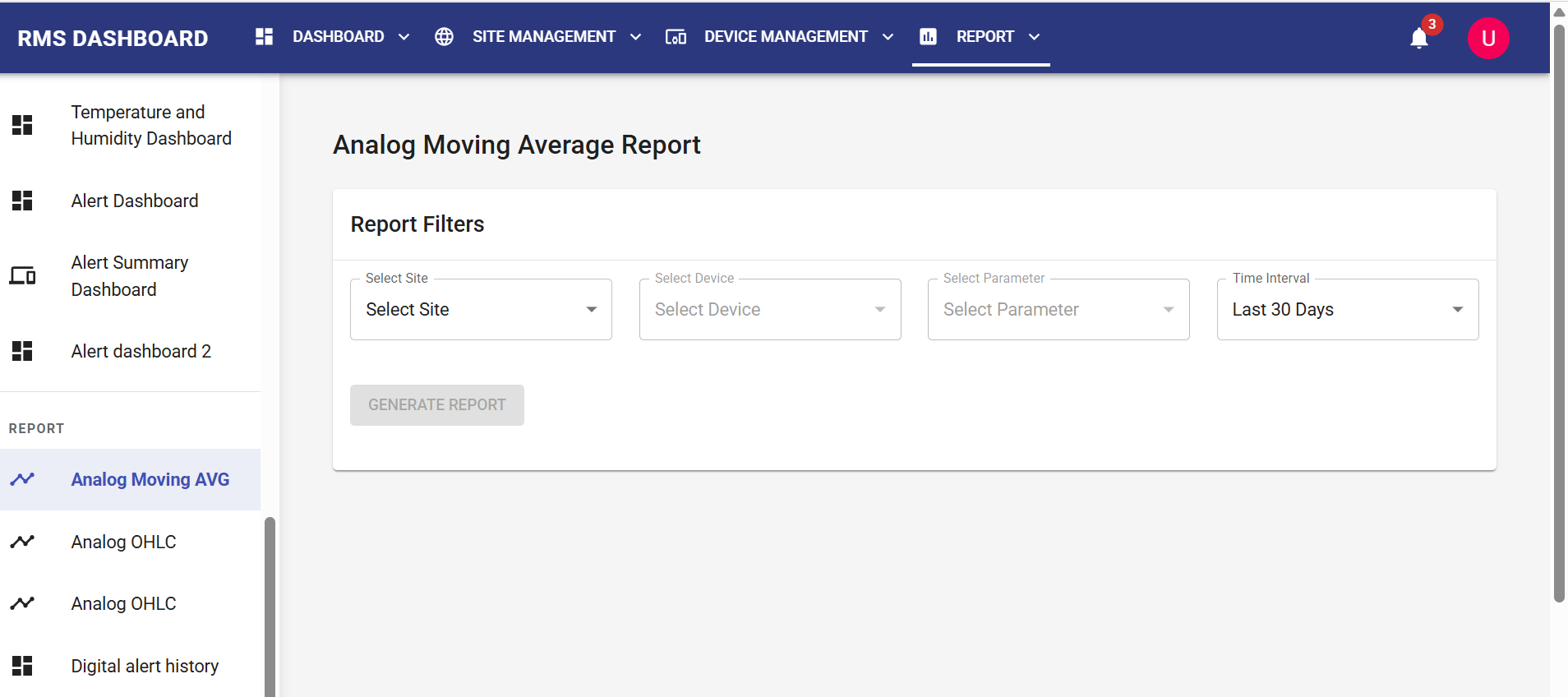Screen dimensions: 1568x697
Task: Open Analog OHLC entry directly below Analog Moving AVG
Action: pos(130,542)
